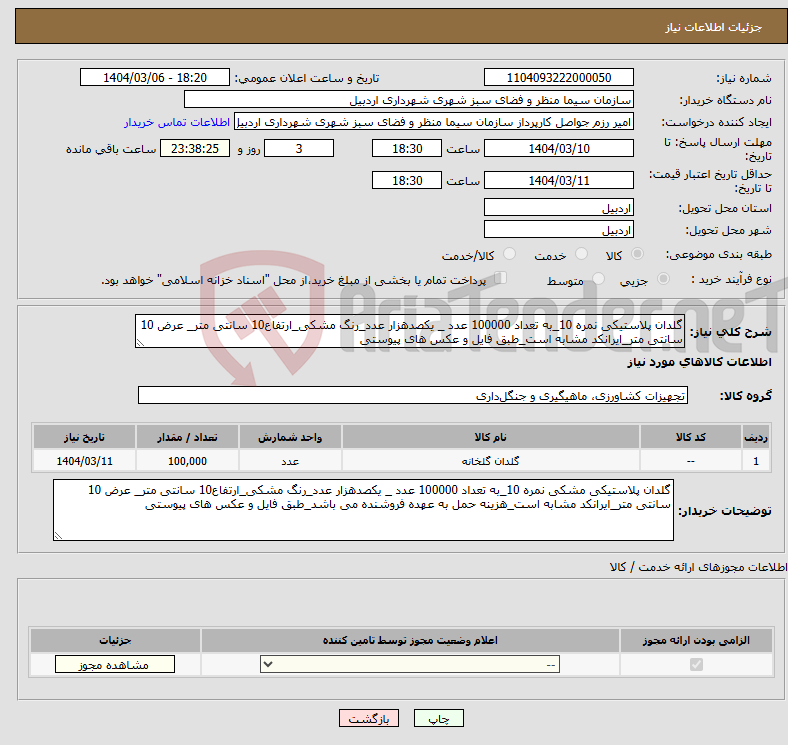Toggle the Islamic treasury payment checkbox
The image size is (788, 745).
coord(500,277)
